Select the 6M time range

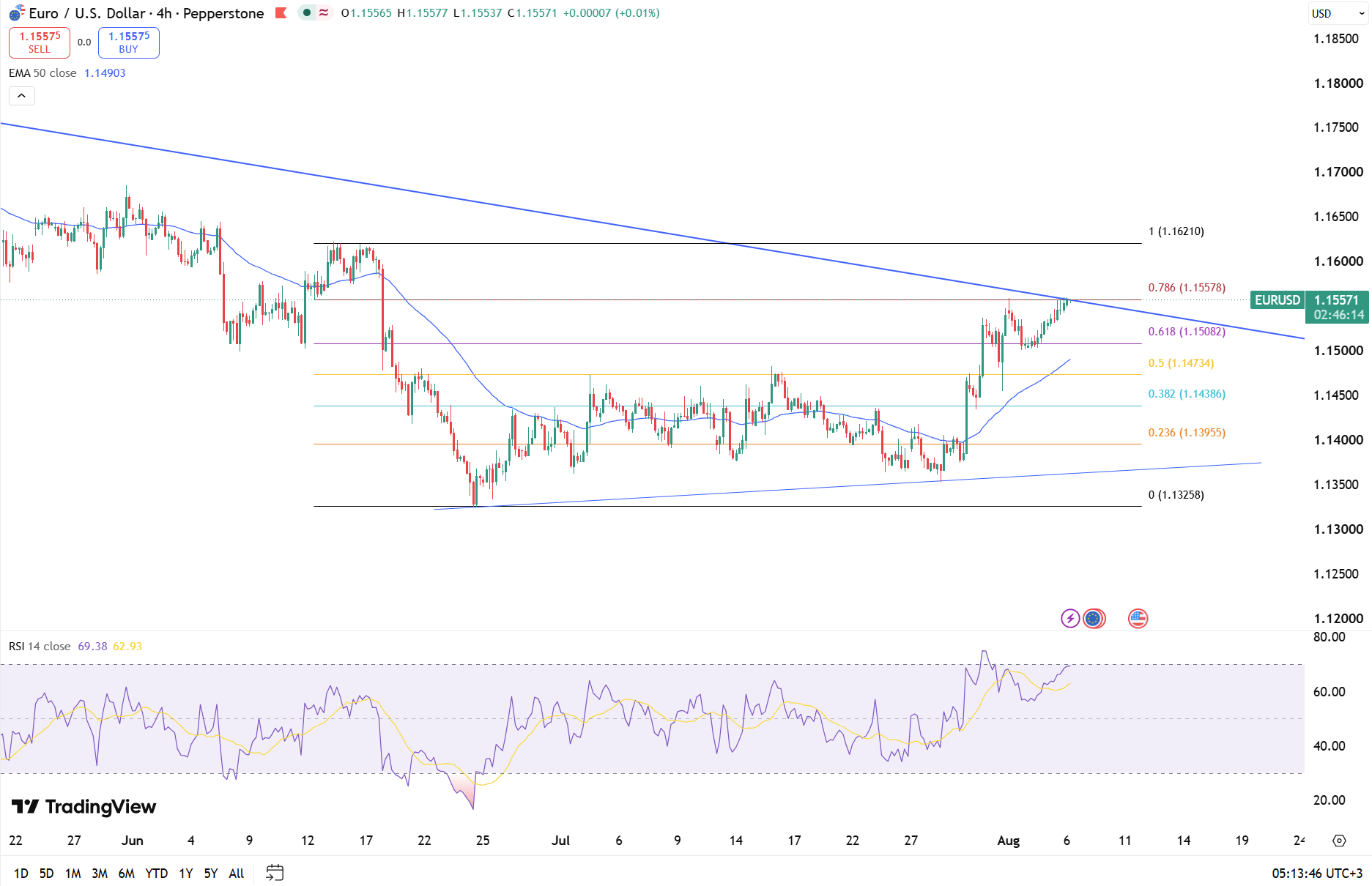pos(126,873)
